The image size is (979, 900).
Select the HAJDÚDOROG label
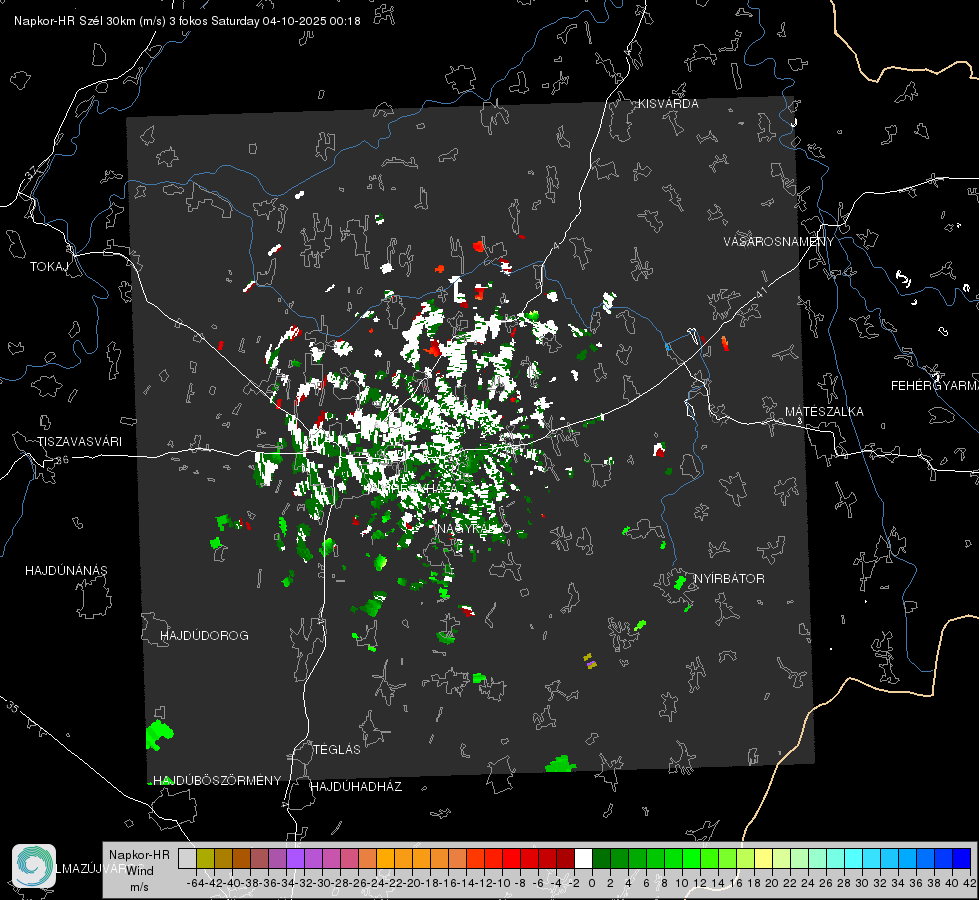coord(204,635)
